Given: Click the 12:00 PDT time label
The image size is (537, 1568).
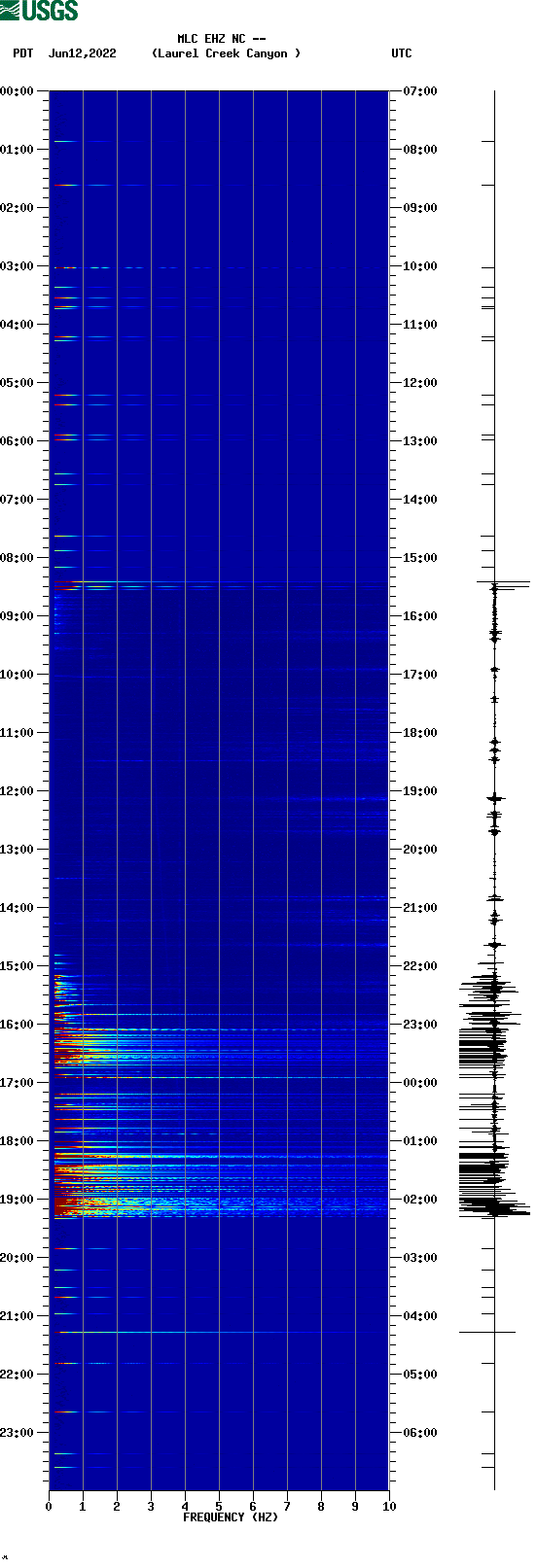Looking at the screenshot, I should point(18,791).
